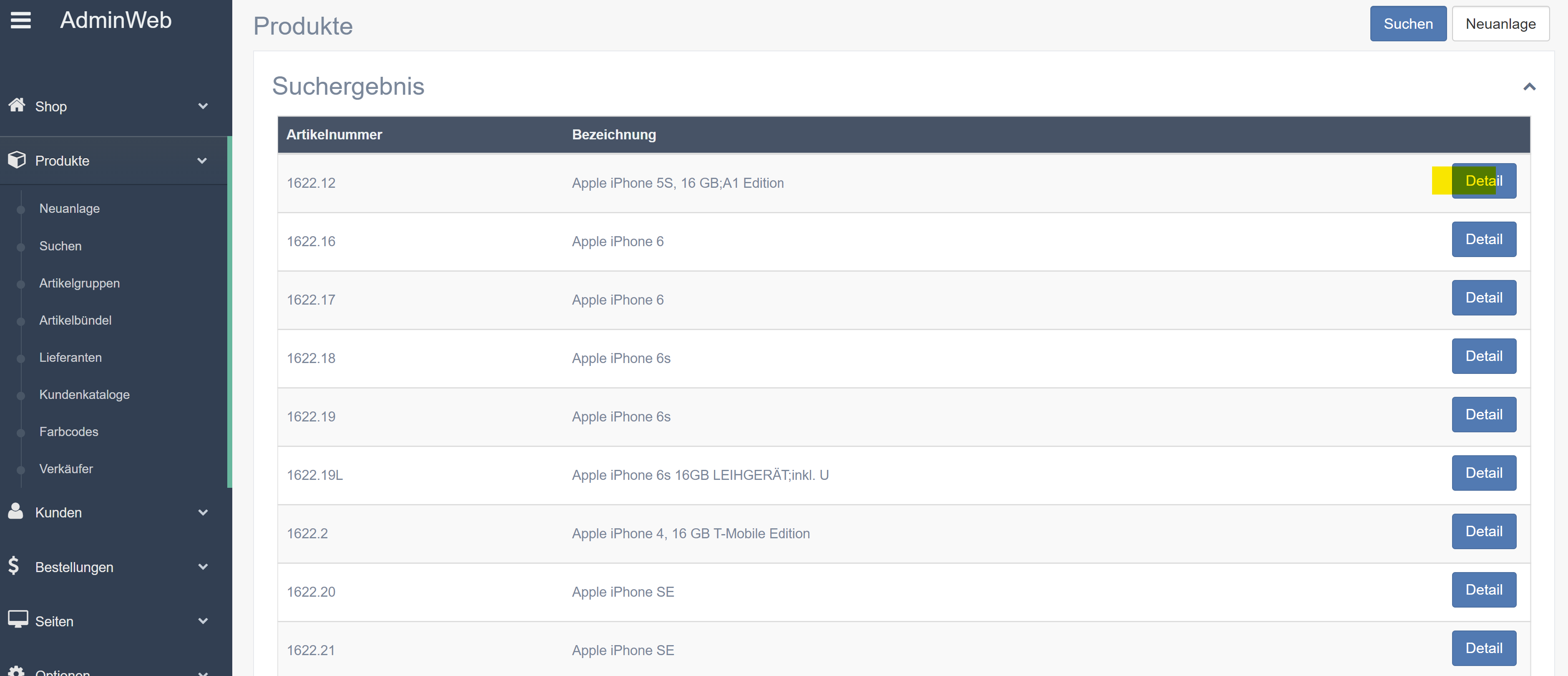Open Detail for article 1622.21

(1483, 648)
